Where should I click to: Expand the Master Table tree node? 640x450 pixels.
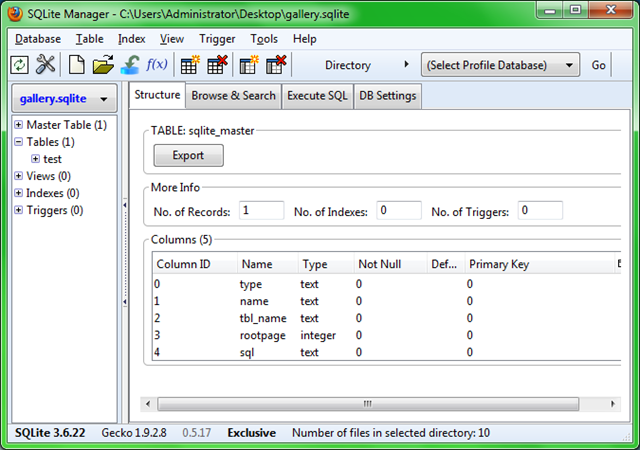pyautogui.click(x=19, y=125)
